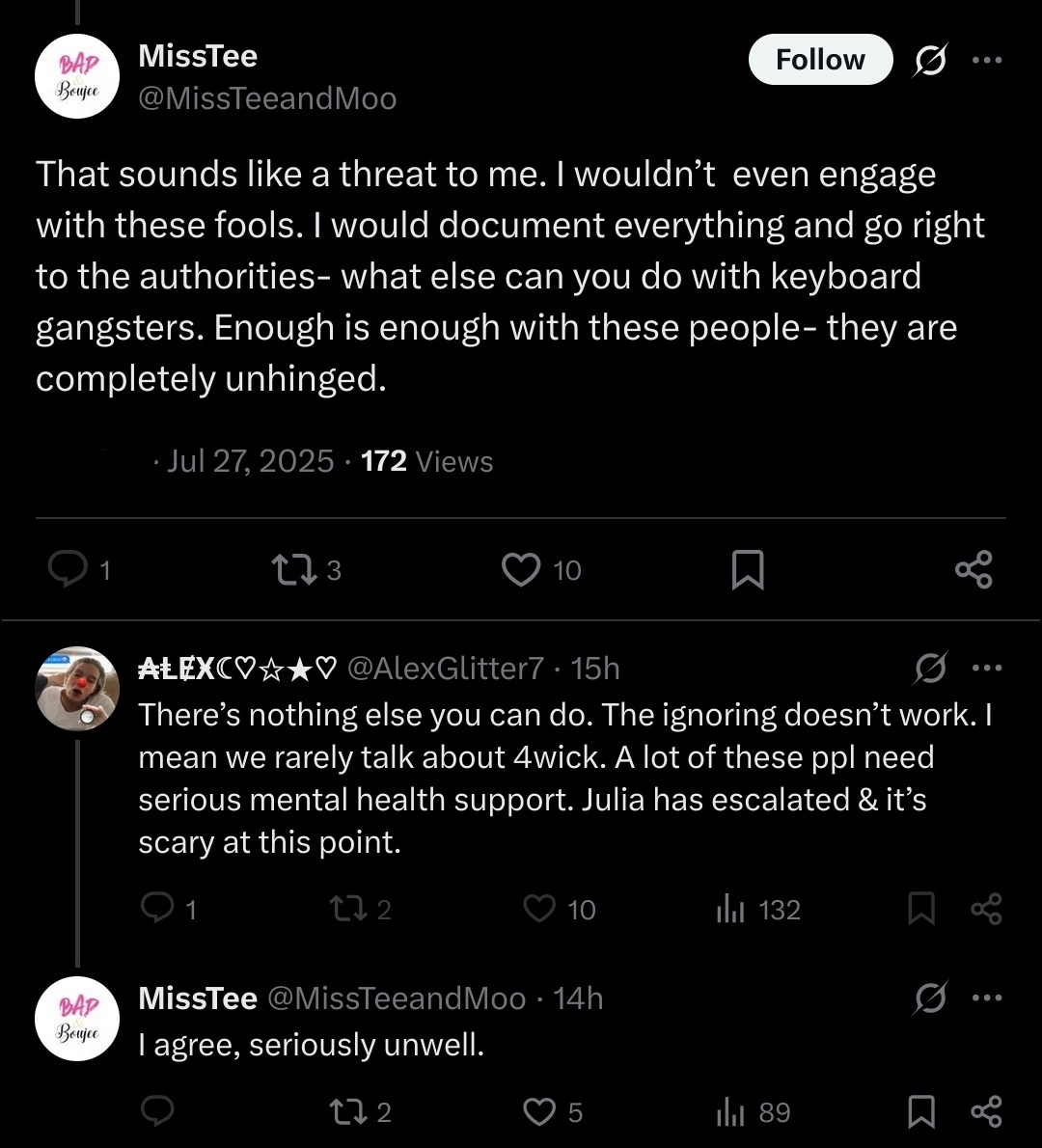Viewport: 1042px width, 1148px height.
Task: Share the "I agree, seriously unwell" reply
Action: click(986, 1112)
